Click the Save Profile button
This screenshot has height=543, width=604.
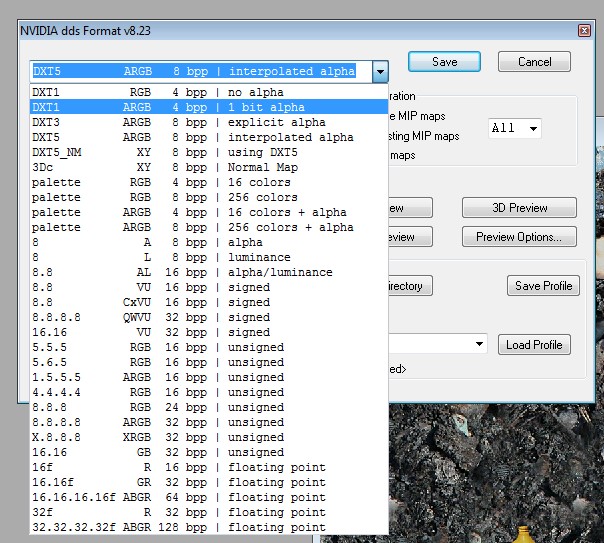tap(543, 286)
